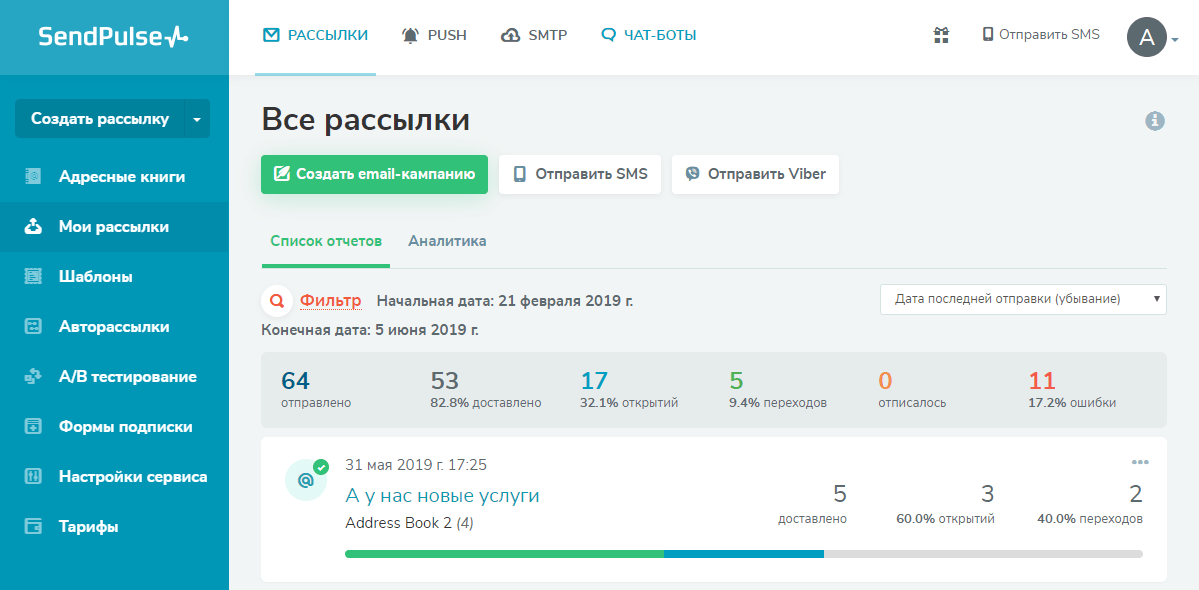The width and height of the screenshot is (1199, 590).
Task: Click the 82.8% доставлено statistic
Action: click(x=486, y=390)
